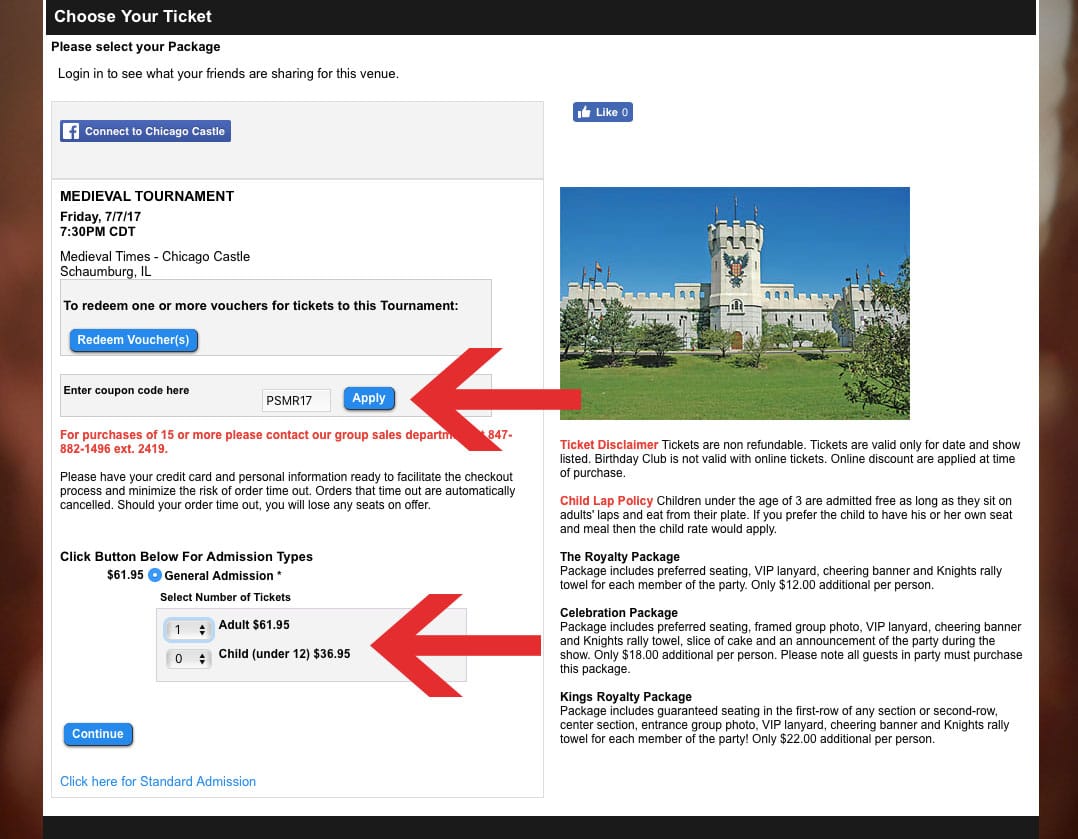Click the Redeem Voucher(s) button
1078x839 pixels.
133,340
